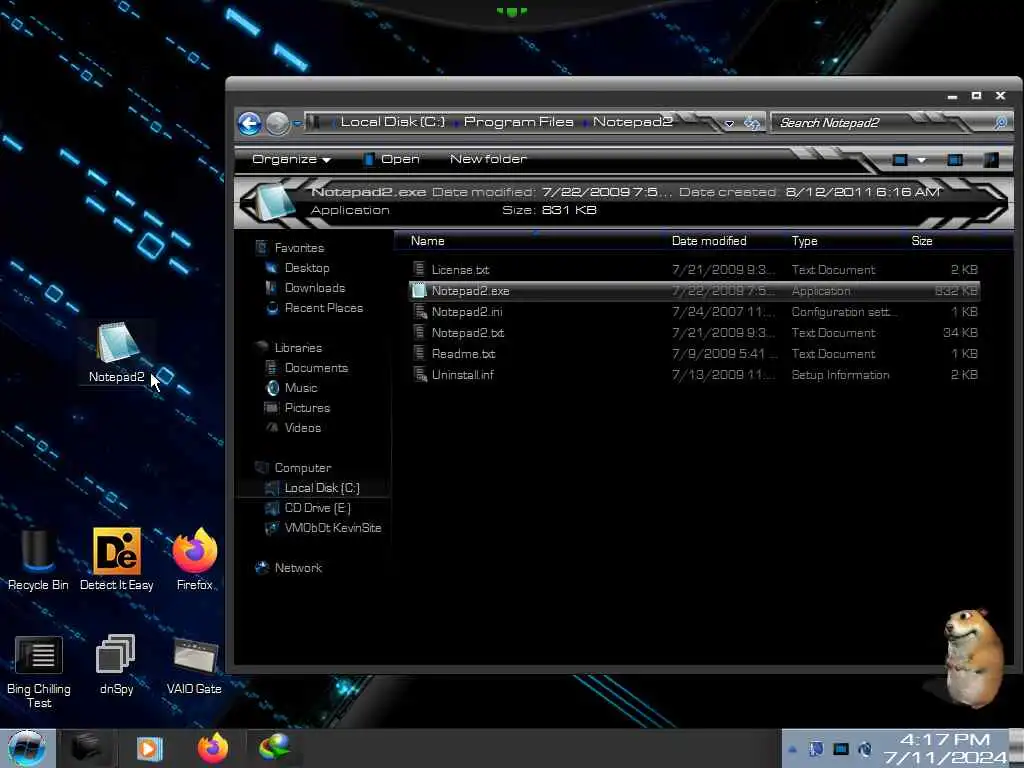Select the Notepad2.exe file icon
Viewport: 1024px width, 768px height.
point(419,291)
